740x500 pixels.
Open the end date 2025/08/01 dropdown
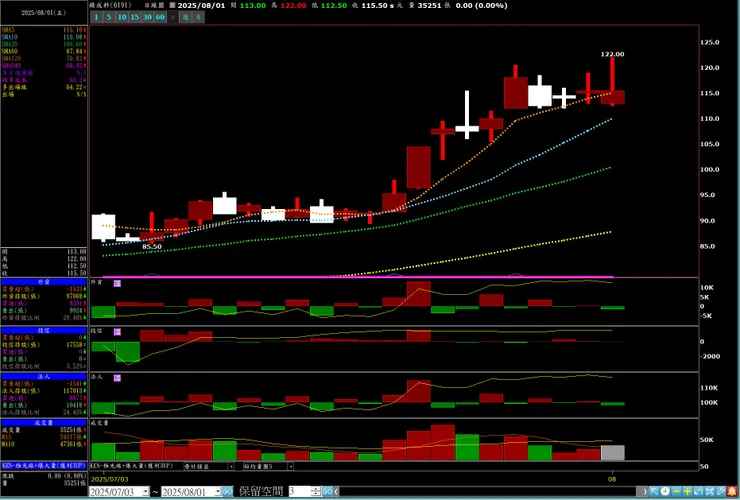218,492
